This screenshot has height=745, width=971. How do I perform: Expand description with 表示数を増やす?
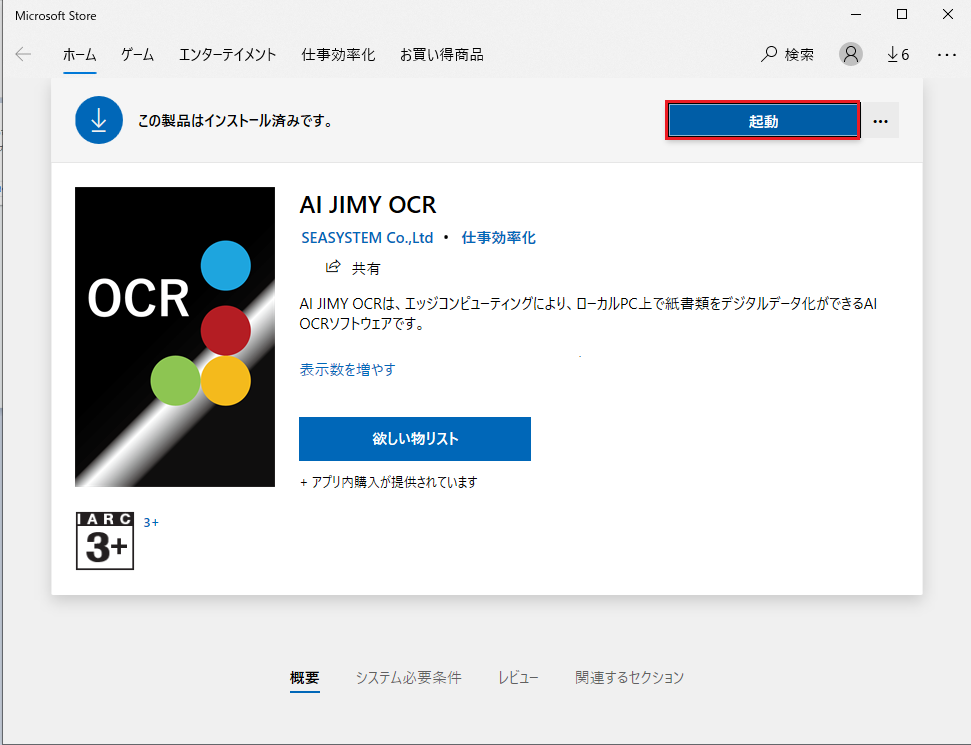[x=347, y=370]
